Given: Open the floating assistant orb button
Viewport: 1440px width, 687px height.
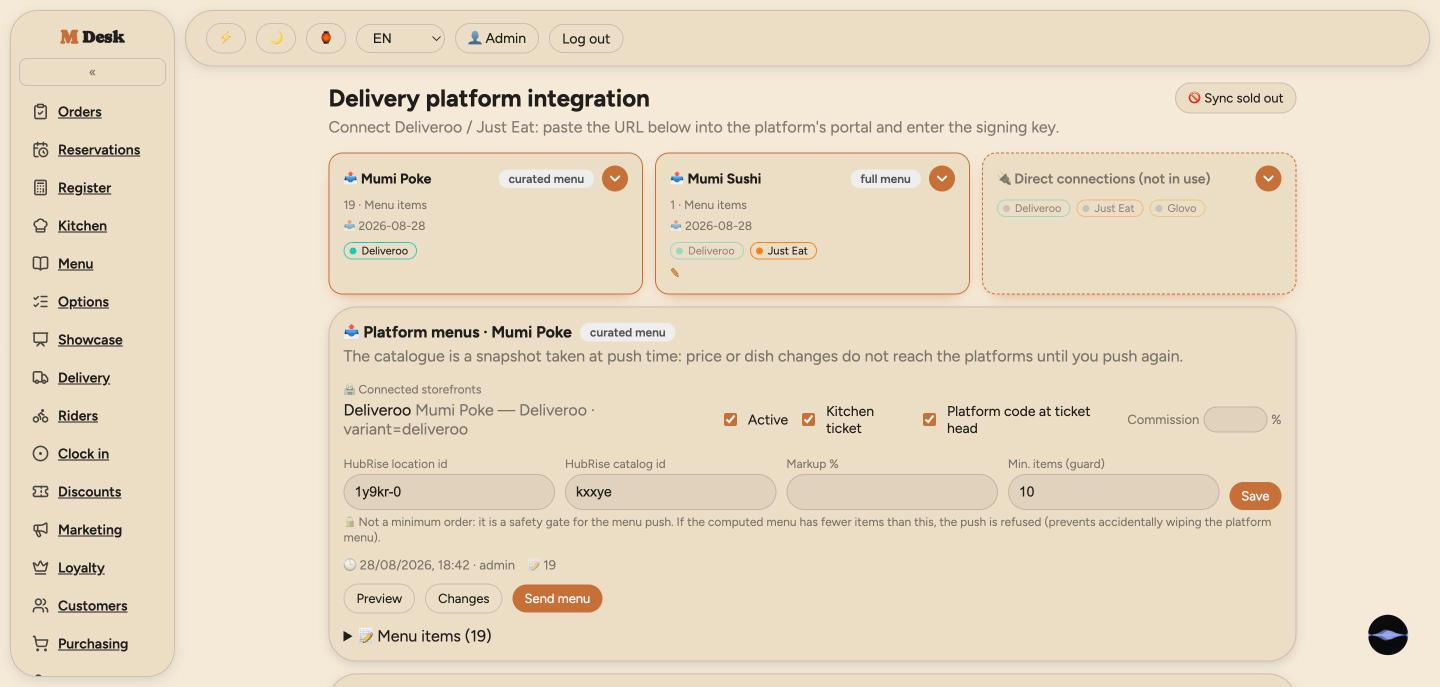Looking at the screenshot, I should click(1388, 635).
